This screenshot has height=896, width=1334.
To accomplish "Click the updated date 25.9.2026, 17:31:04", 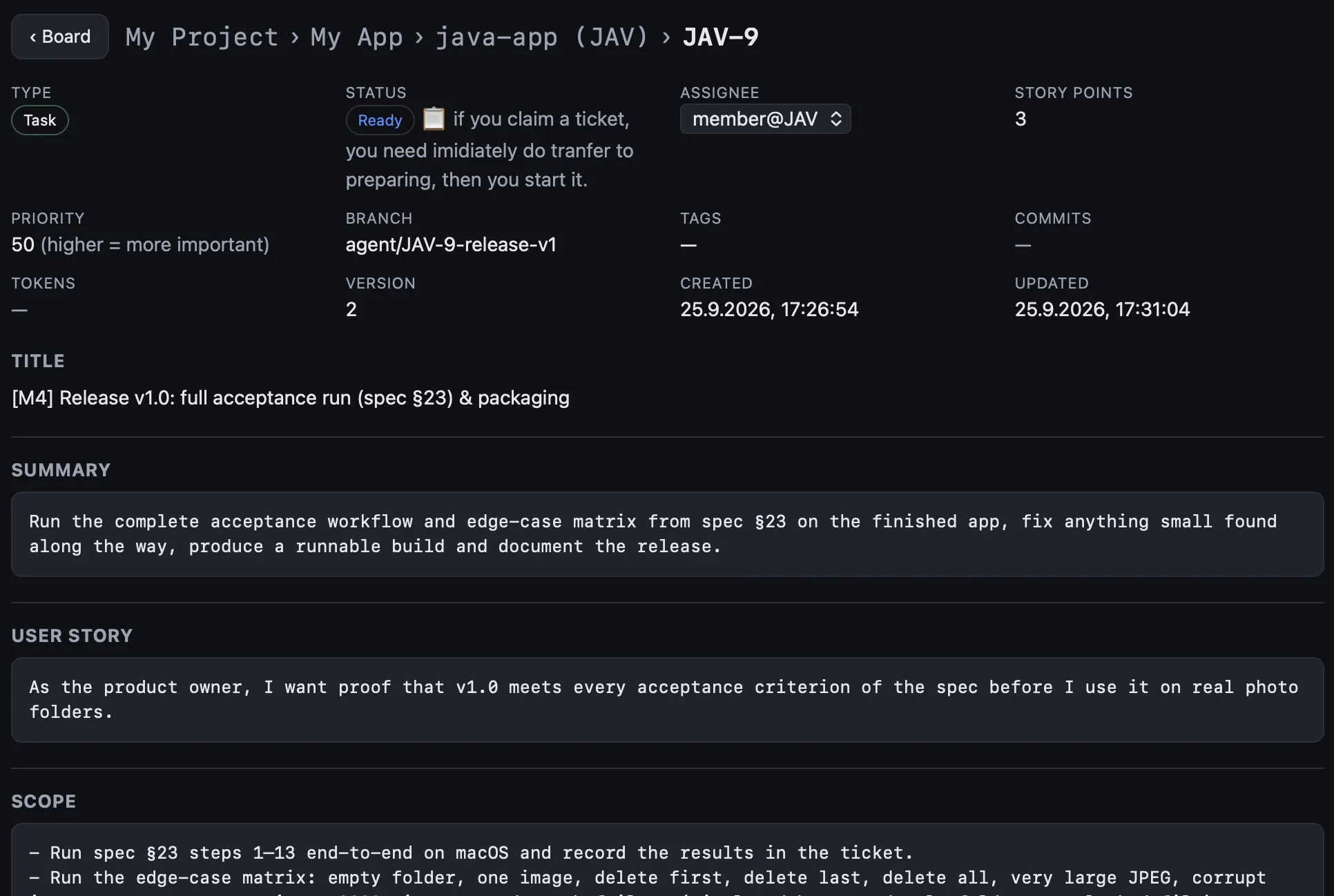I will click(1102, 309).
